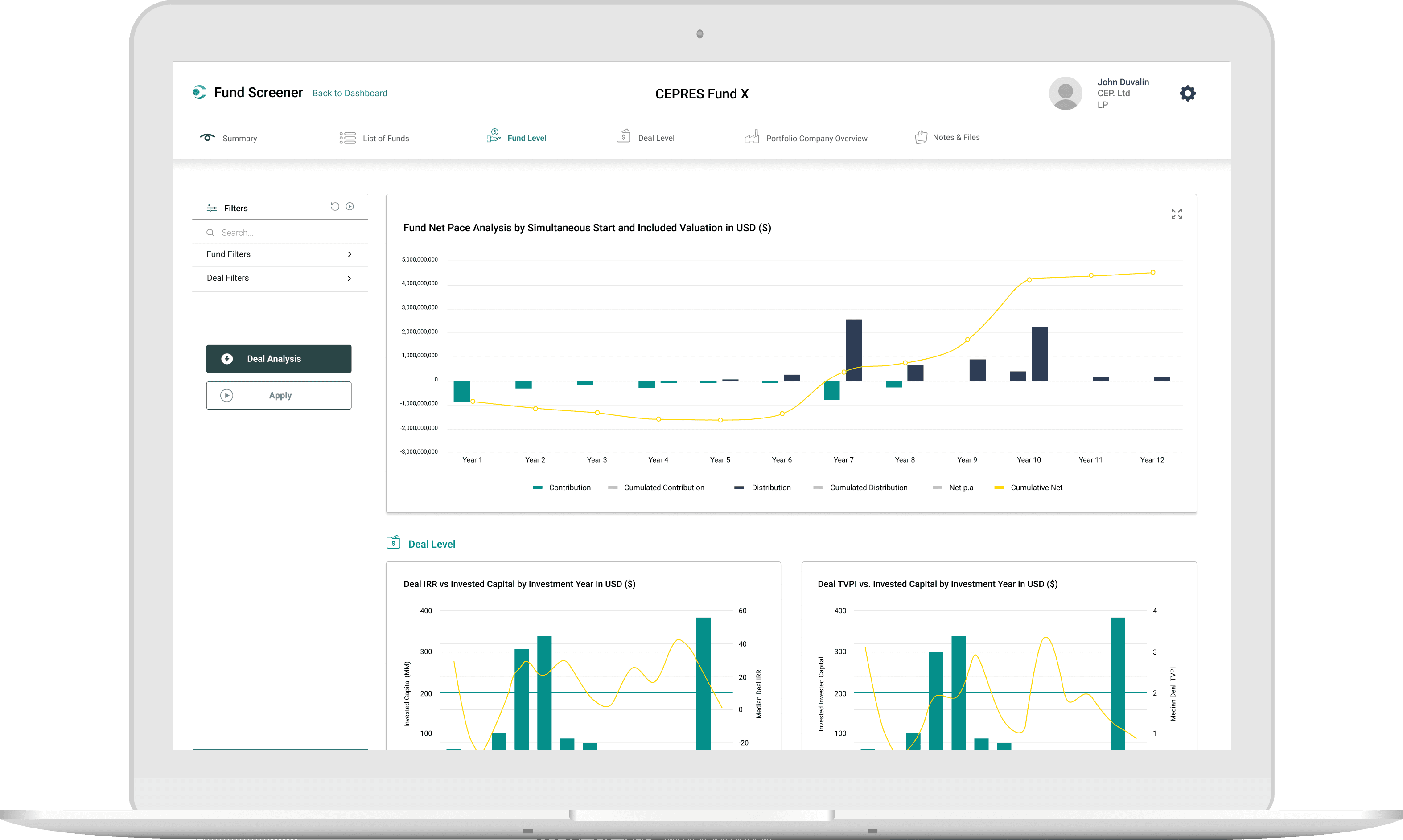Click the Apply filters button

pyautogui.click(x=279, y=395)
